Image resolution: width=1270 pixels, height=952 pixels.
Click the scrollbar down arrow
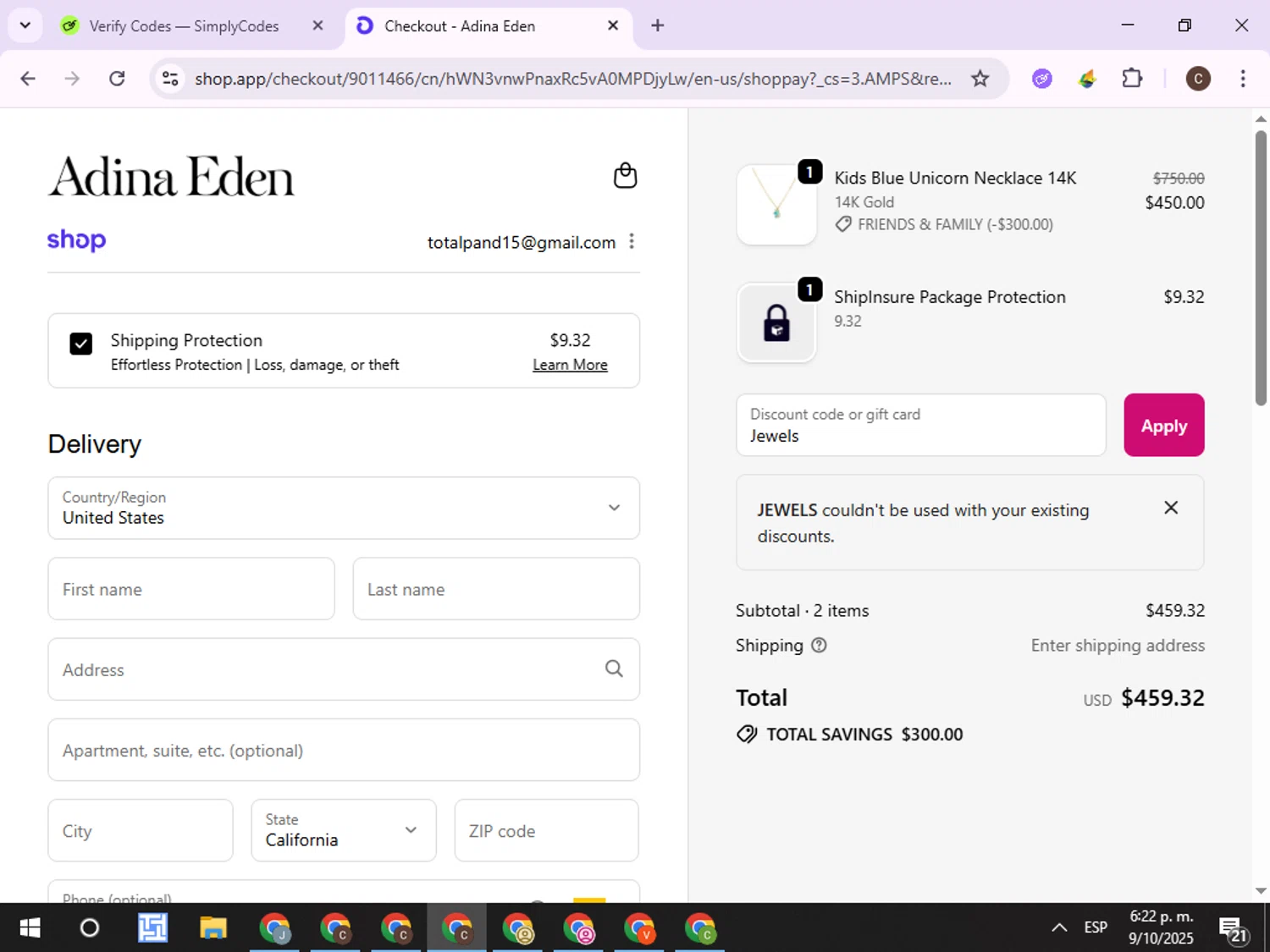tap(1261, 891)
